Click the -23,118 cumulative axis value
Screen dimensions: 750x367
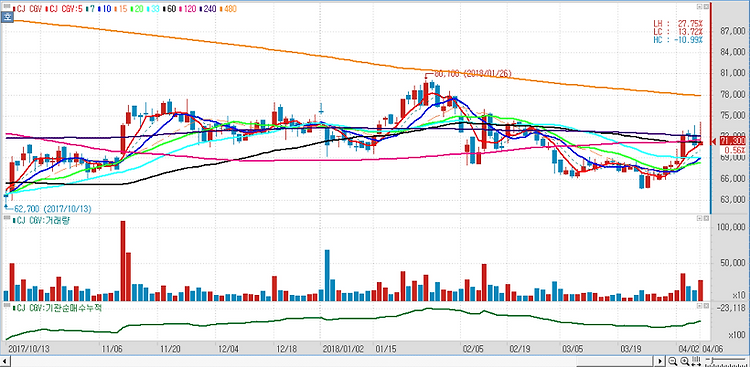(732, 309)
